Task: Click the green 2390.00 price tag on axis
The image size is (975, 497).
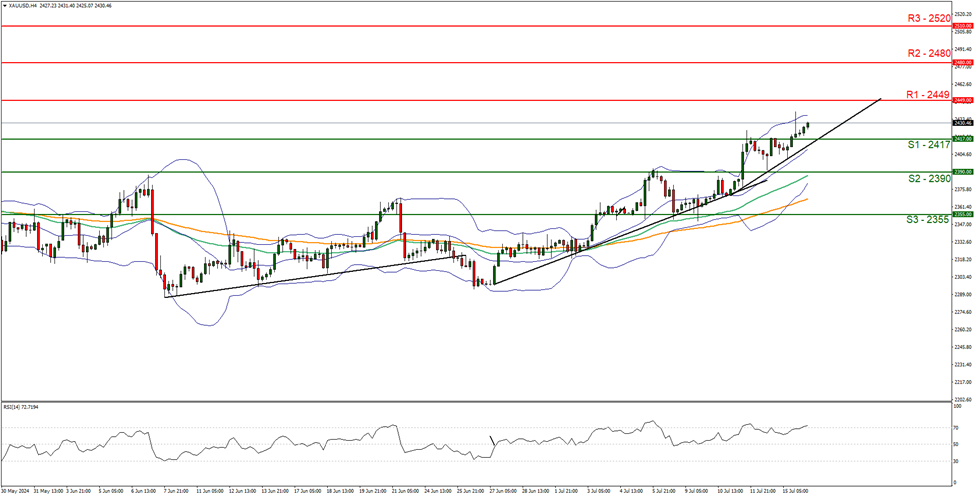Action: click(x=962, y=172)
